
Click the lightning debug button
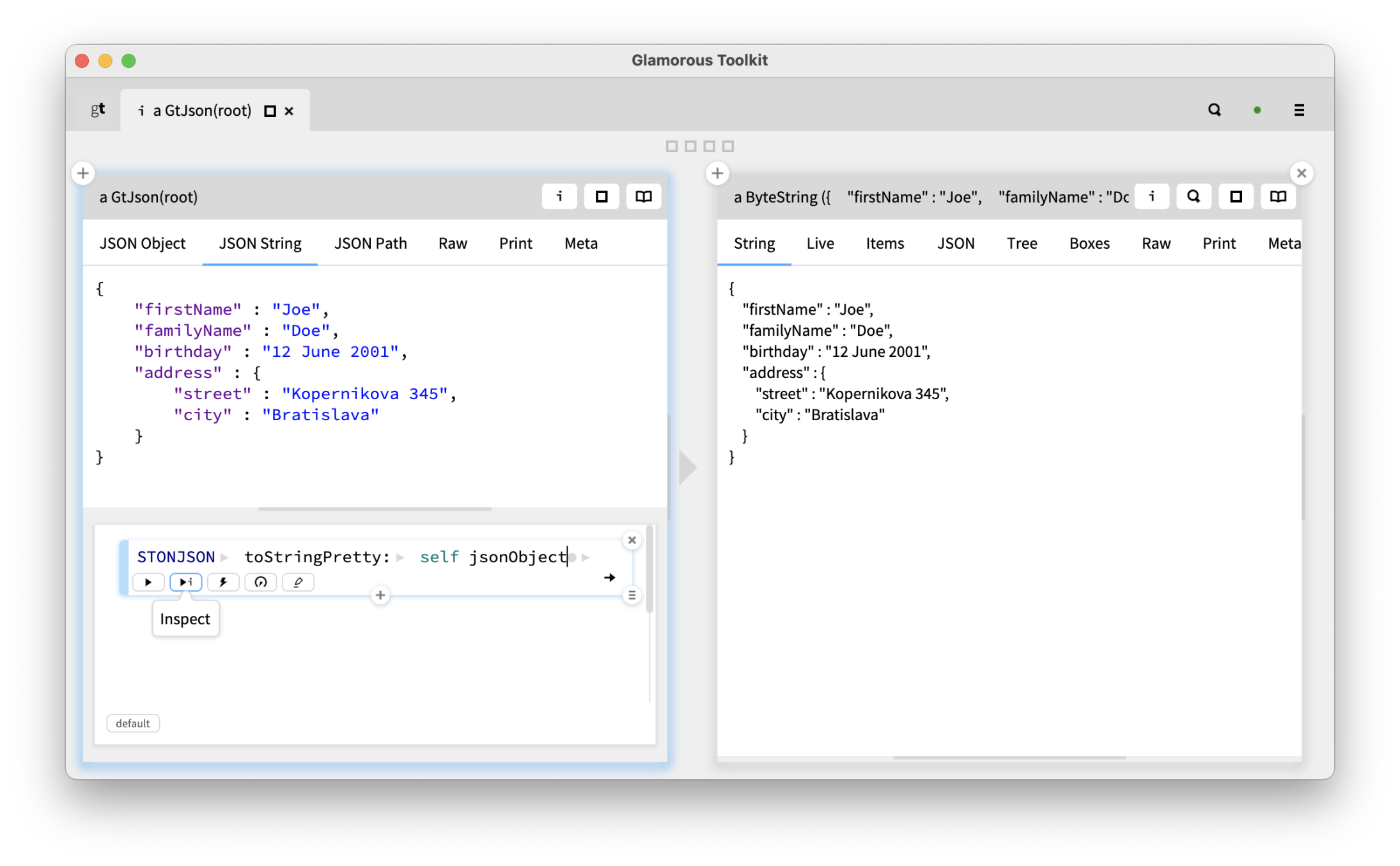tap(223, 582)
